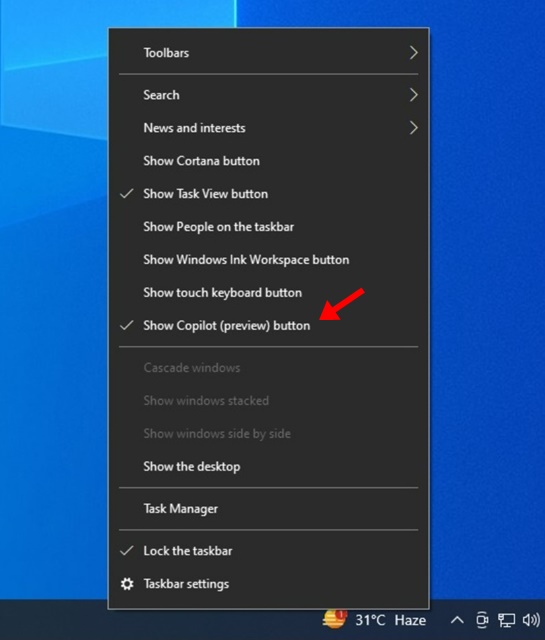Enable Show touch keyboard button
This screenshot has width=545, height=640.
[269, 293]
